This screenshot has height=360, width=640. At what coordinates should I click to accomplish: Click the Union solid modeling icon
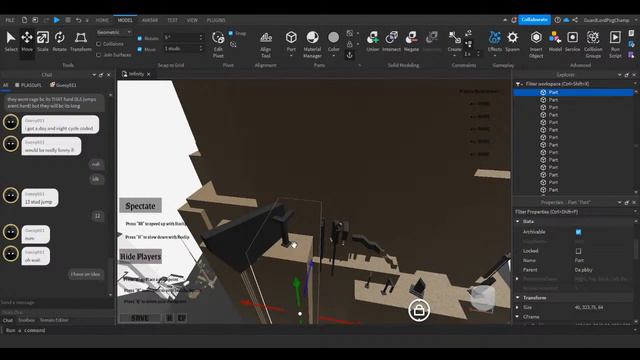click(372, 41)
